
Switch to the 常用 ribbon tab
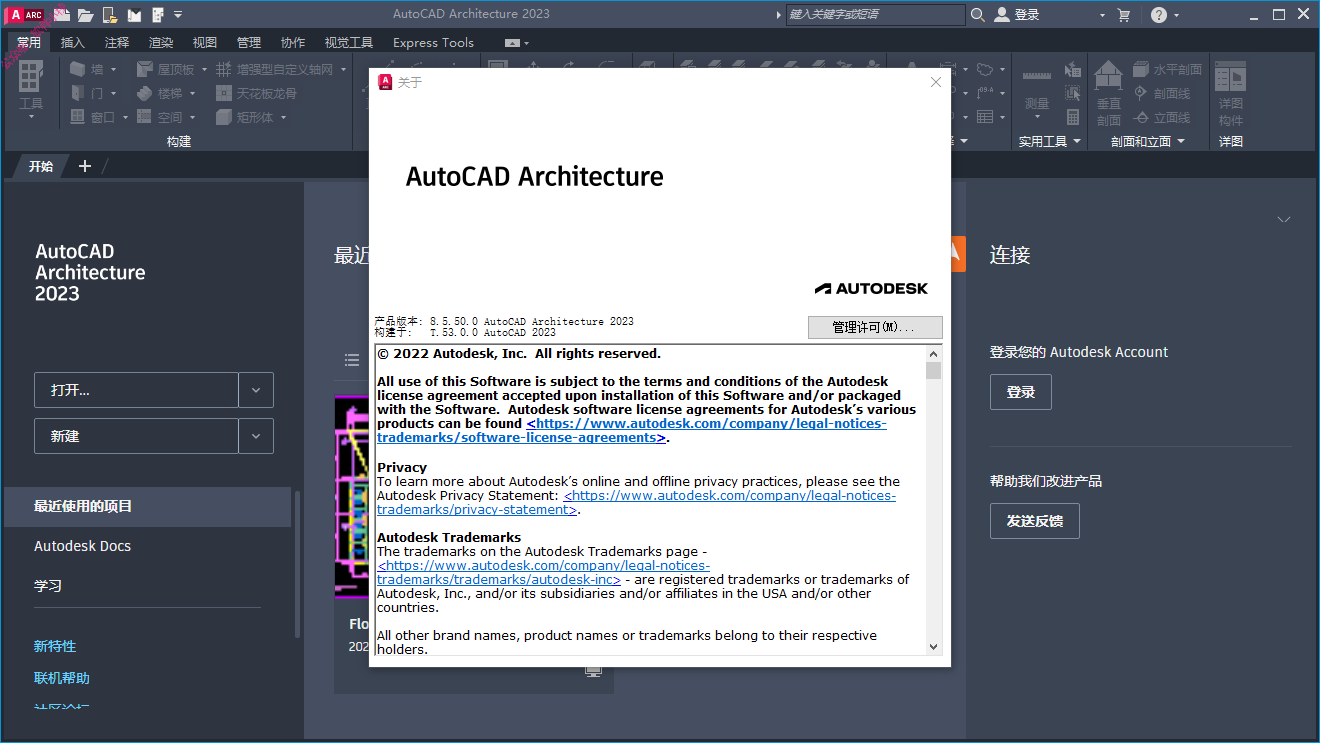pyautogui.click(x=29, y=42)
